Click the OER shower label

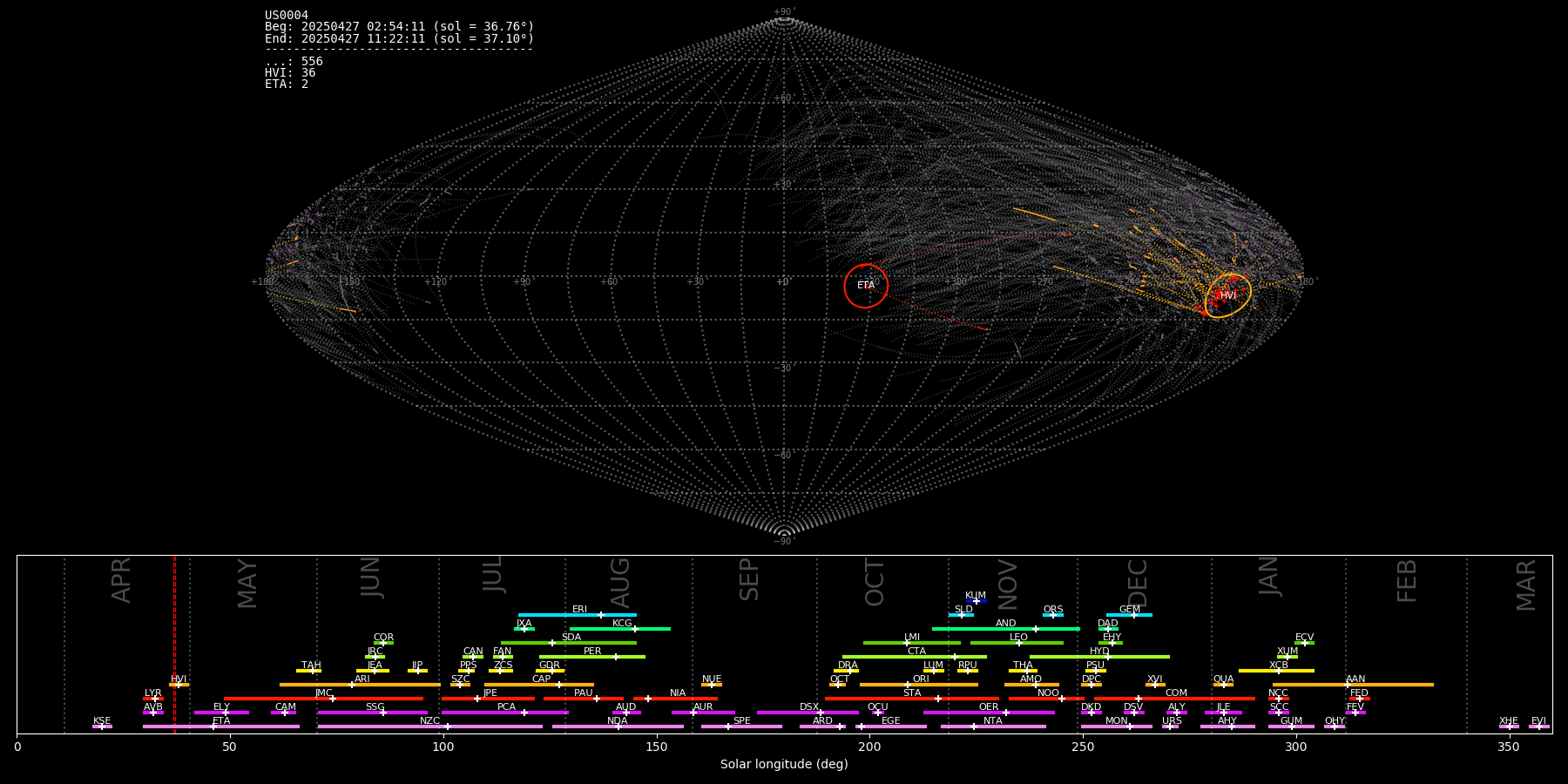[989, 707]
